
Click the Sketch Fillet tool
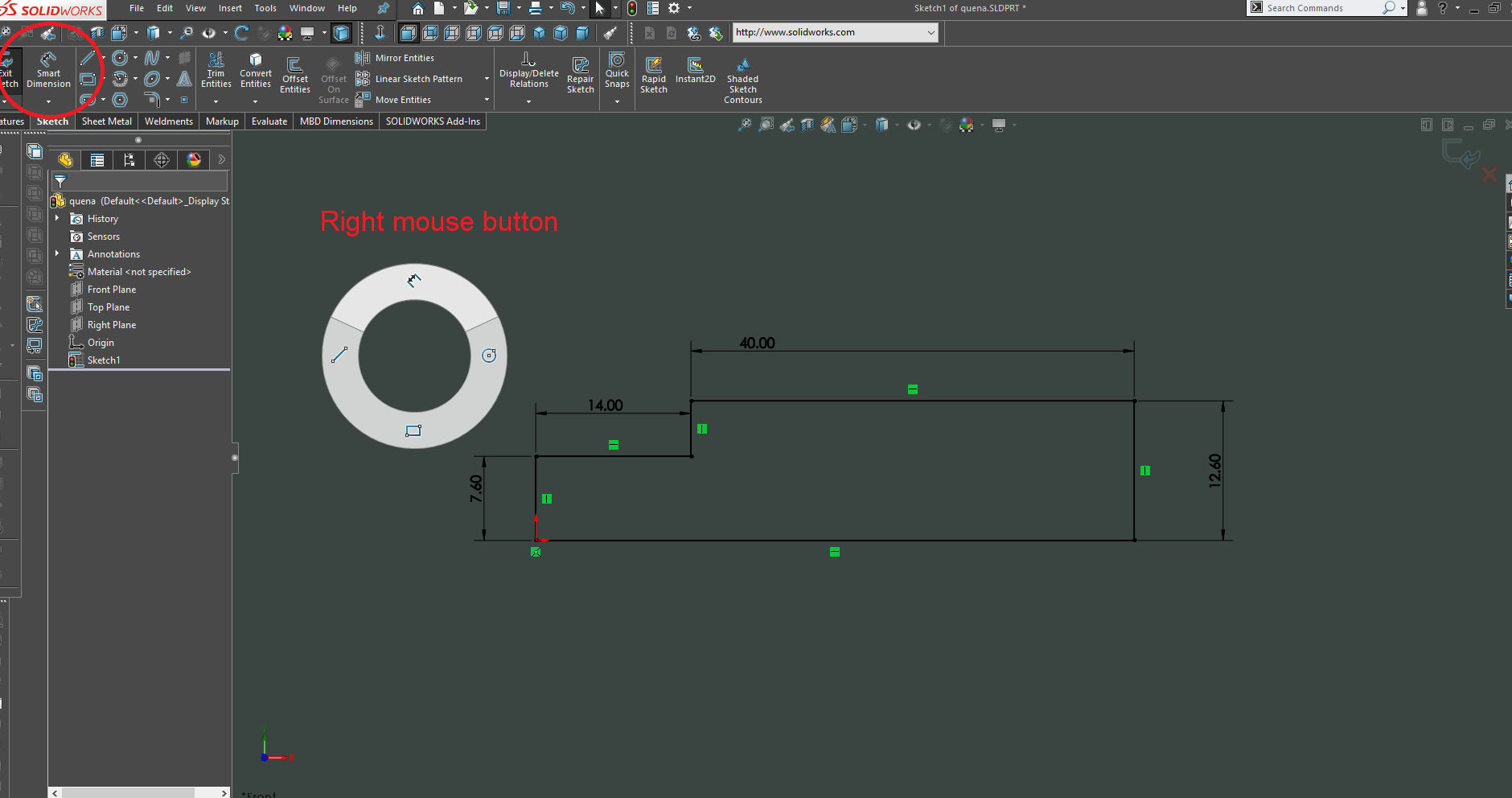click(x=151, y=100)
